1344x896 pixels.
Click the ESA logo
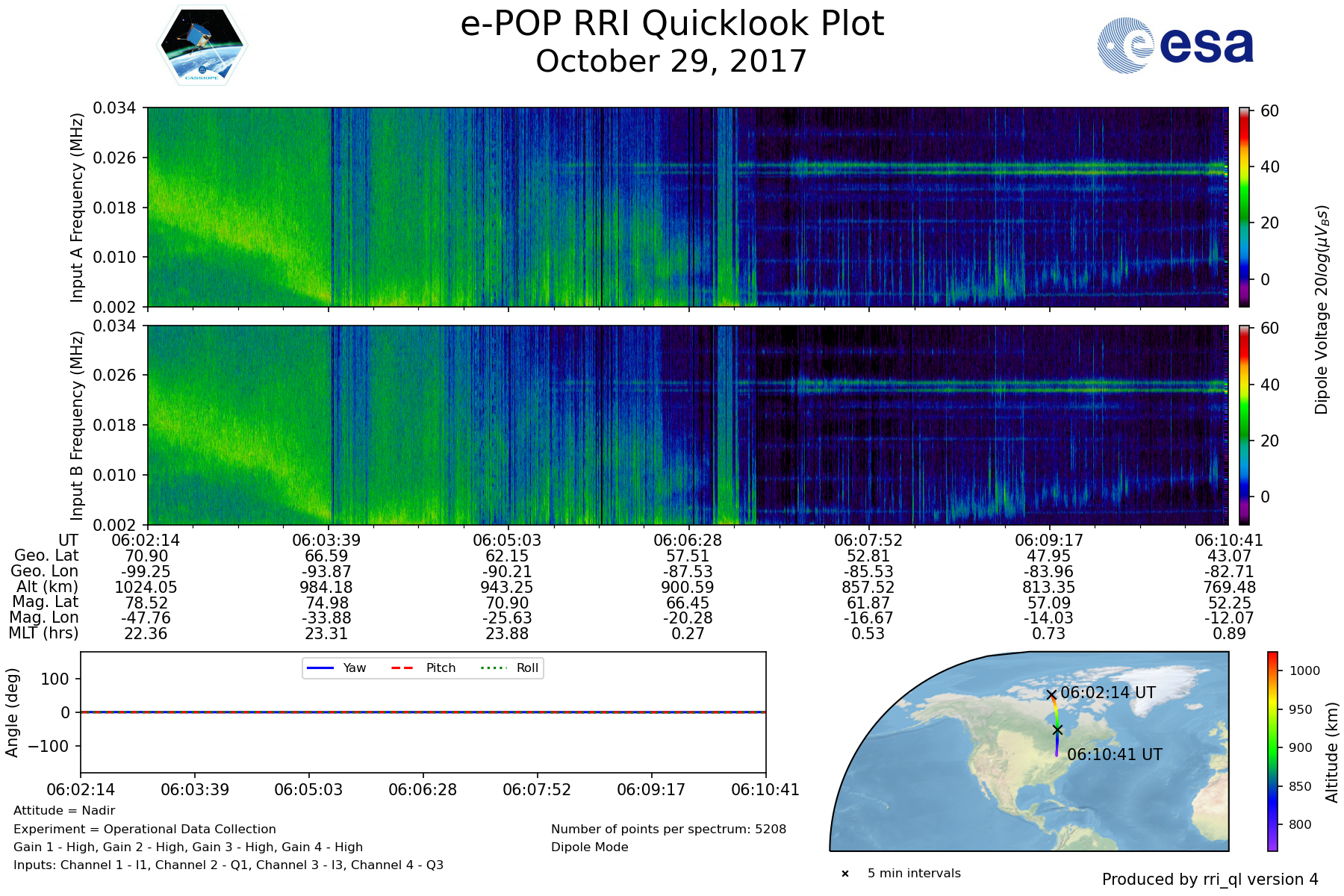pos(1175,46)
